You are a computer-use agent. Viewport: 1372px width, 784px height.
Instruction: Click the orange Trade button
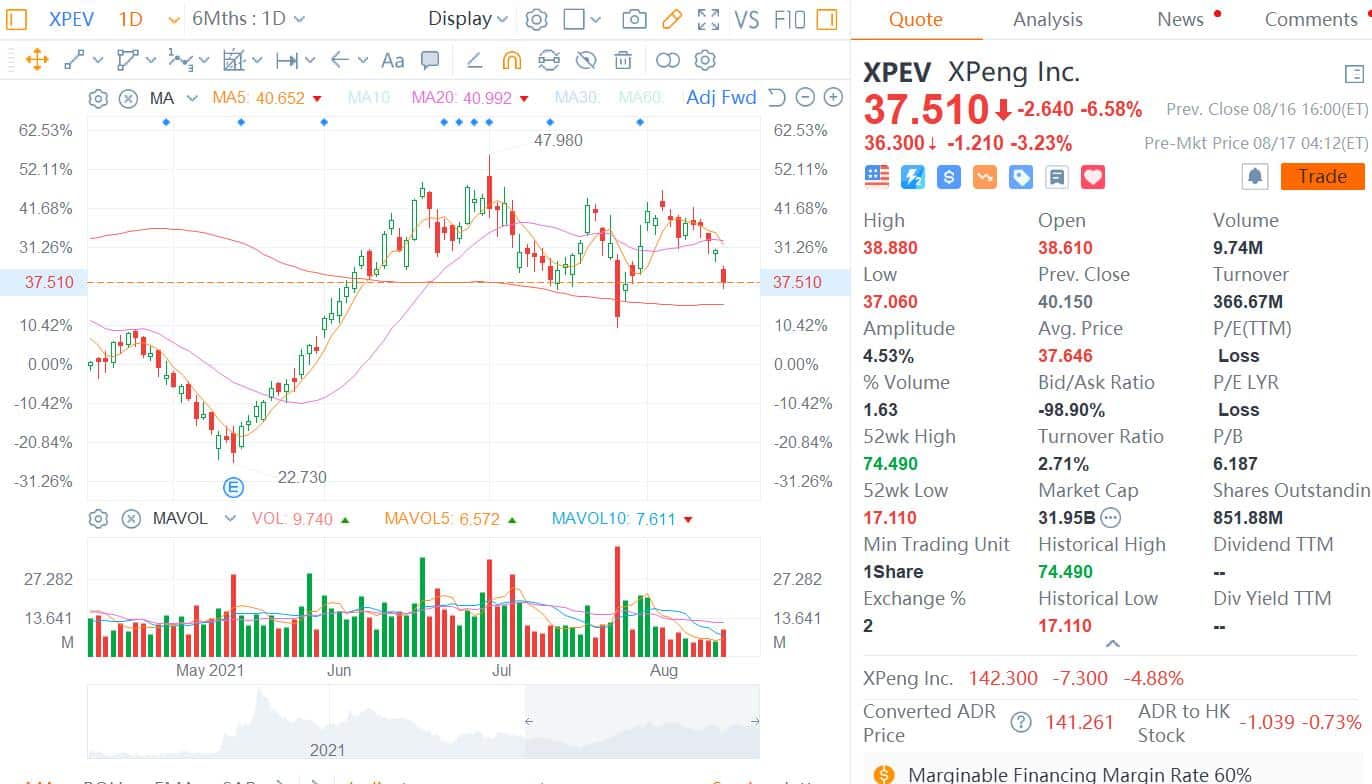click(x=1322, y=176)
